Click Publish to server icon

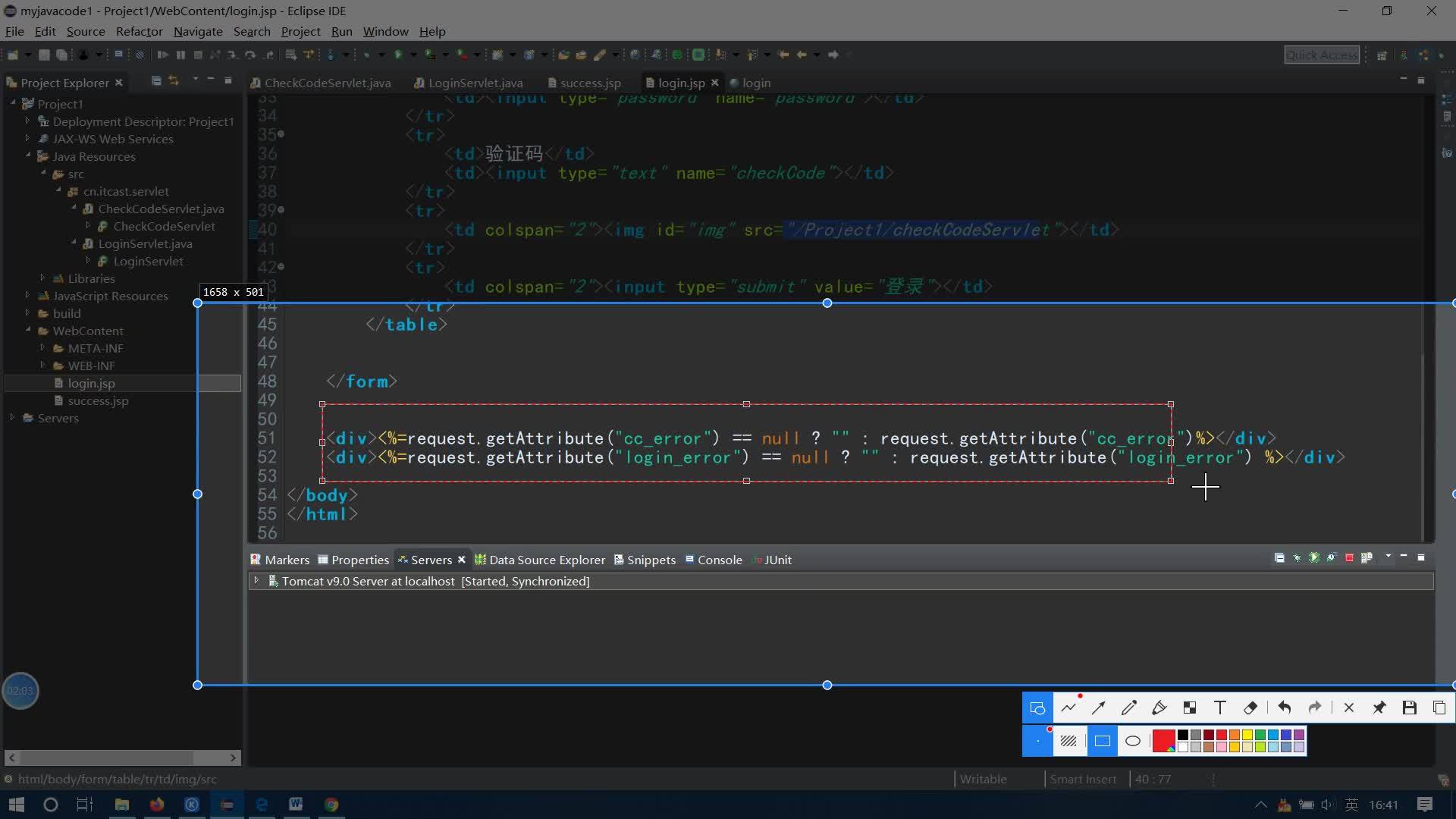pos(1367,558)
